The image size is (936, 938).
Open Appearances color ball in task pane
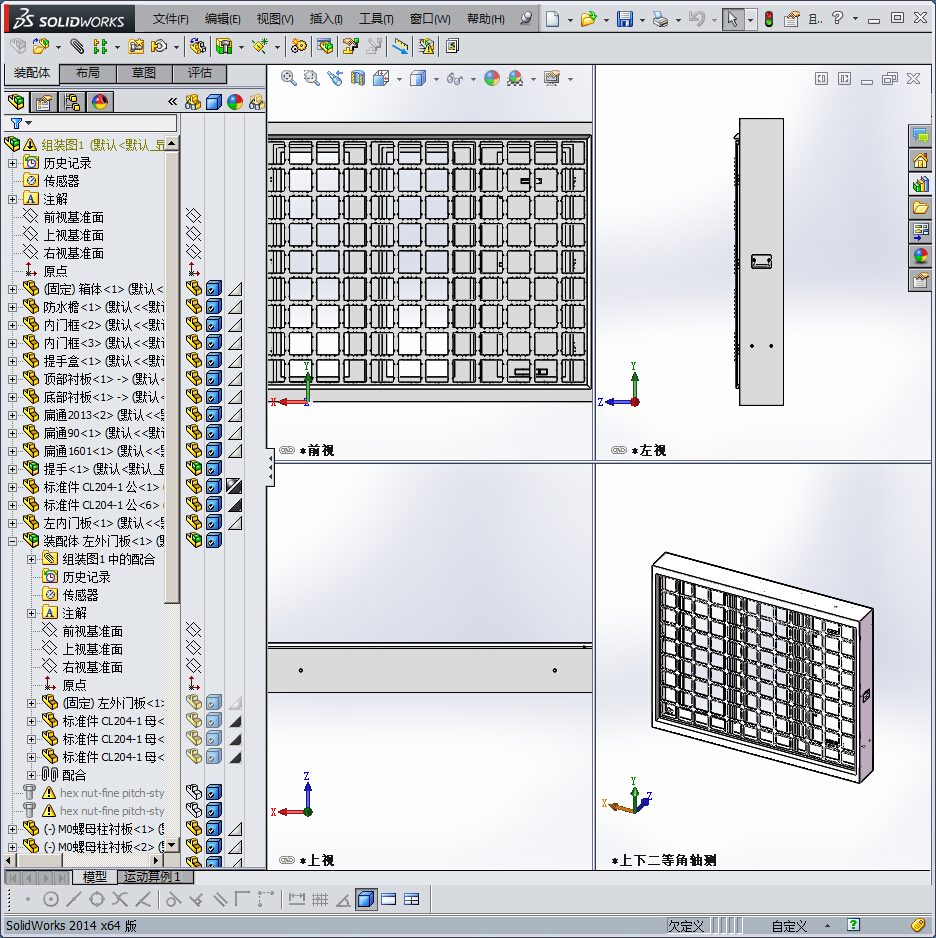[920, 256]
